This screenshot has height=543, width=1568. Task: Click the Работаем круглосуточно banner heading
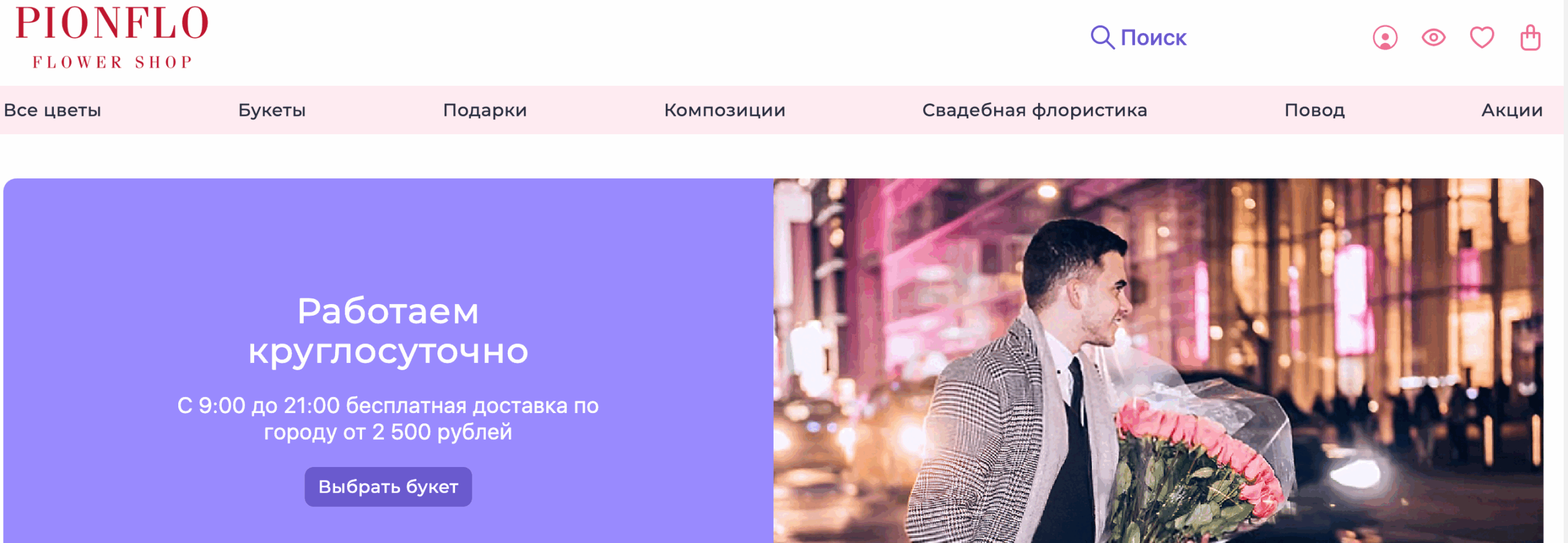pyautogui.click(x=388, y=331)
